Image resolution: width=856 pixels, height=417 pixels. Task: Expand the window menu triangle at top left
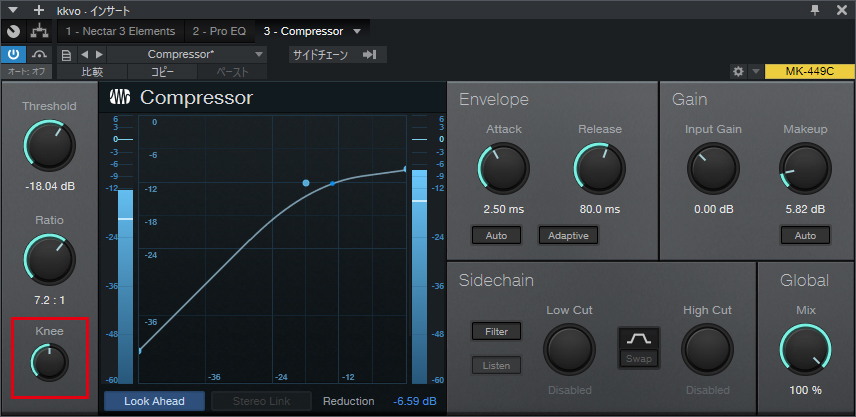(x=13, y=10)
